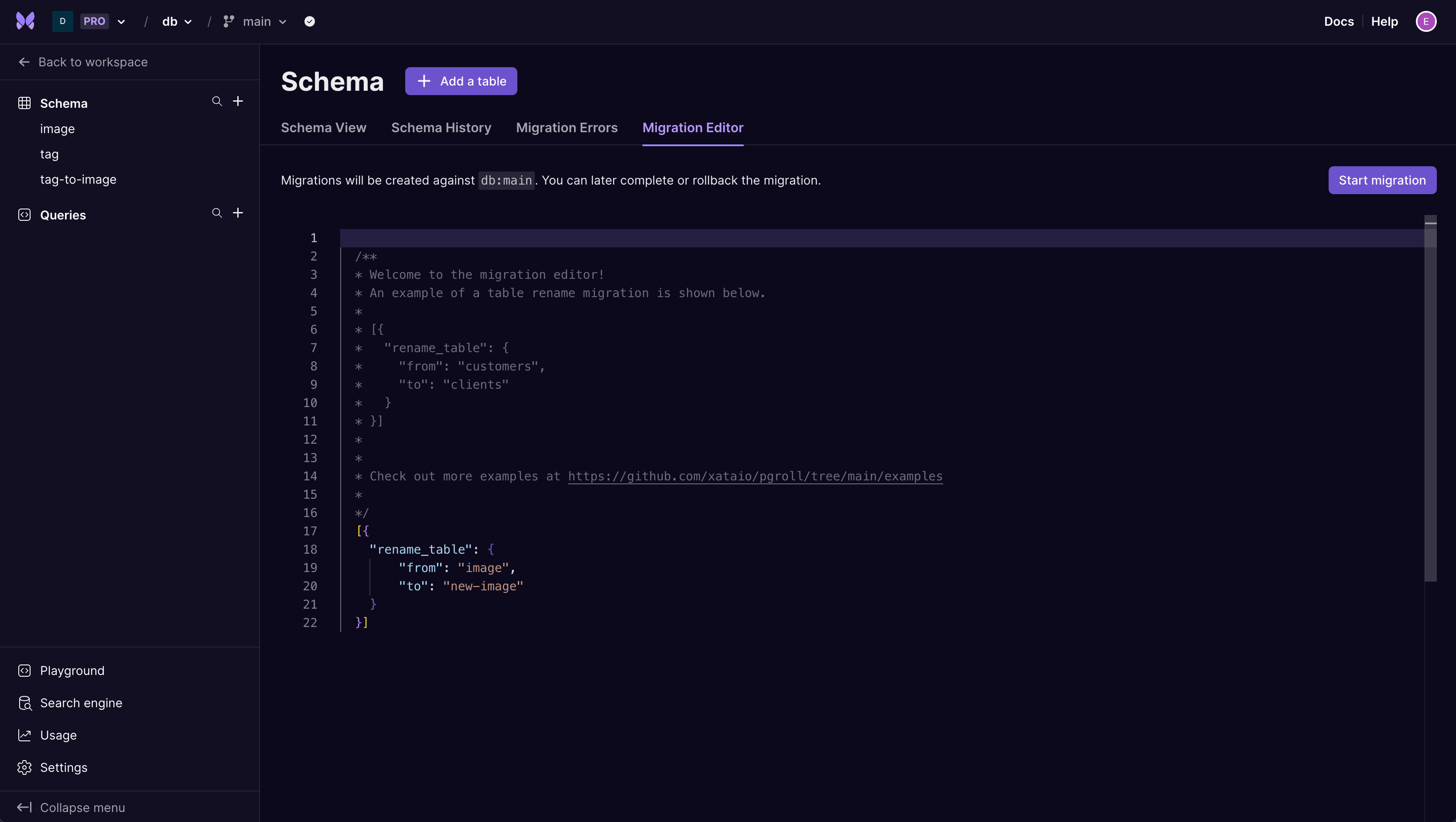Click the Search engine database icon
The width and height of the screenshot is (1456, 822).
(24, 703)
